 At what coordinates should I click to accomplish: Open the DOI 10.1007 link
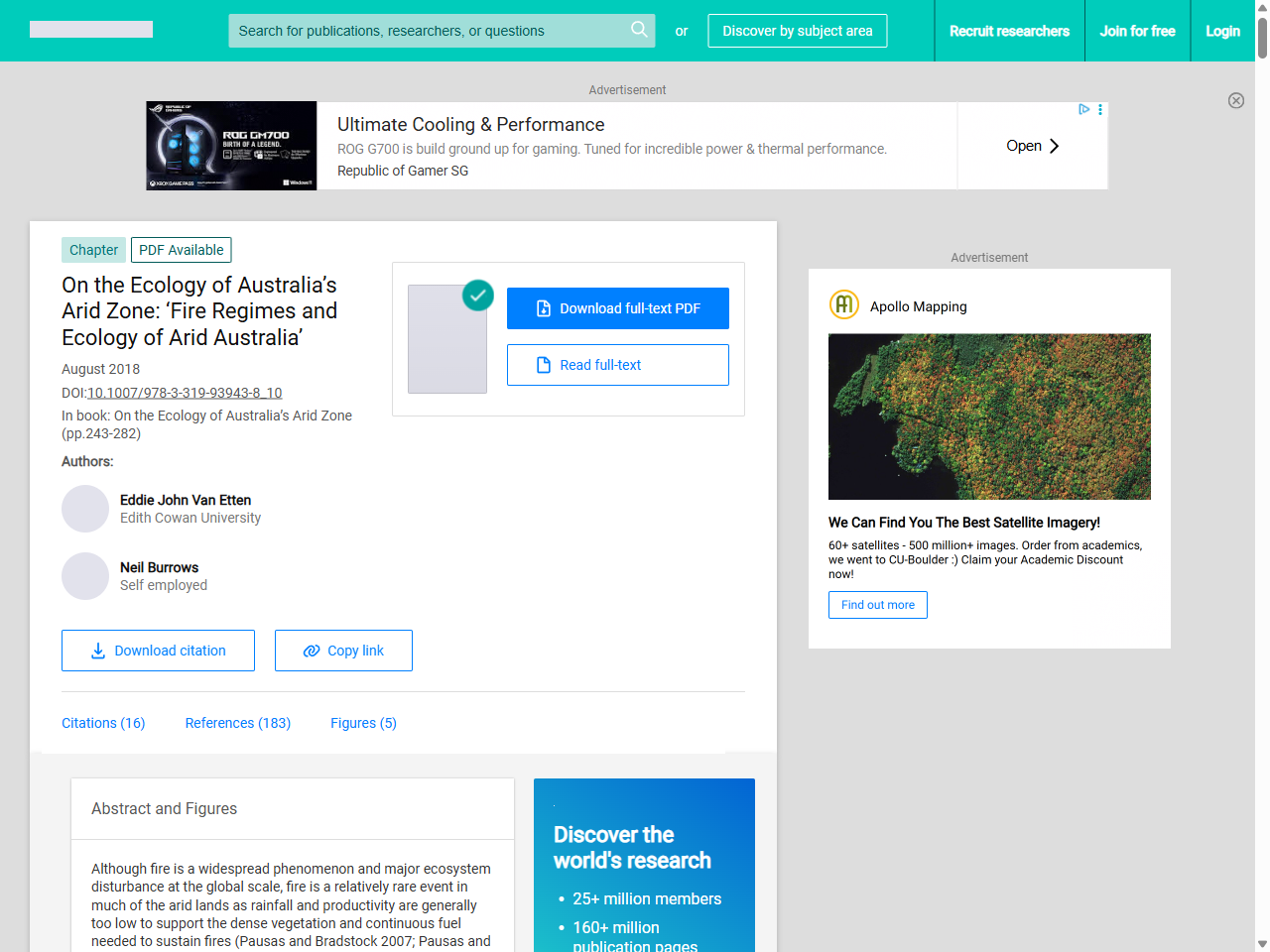(x=185, y=393)
